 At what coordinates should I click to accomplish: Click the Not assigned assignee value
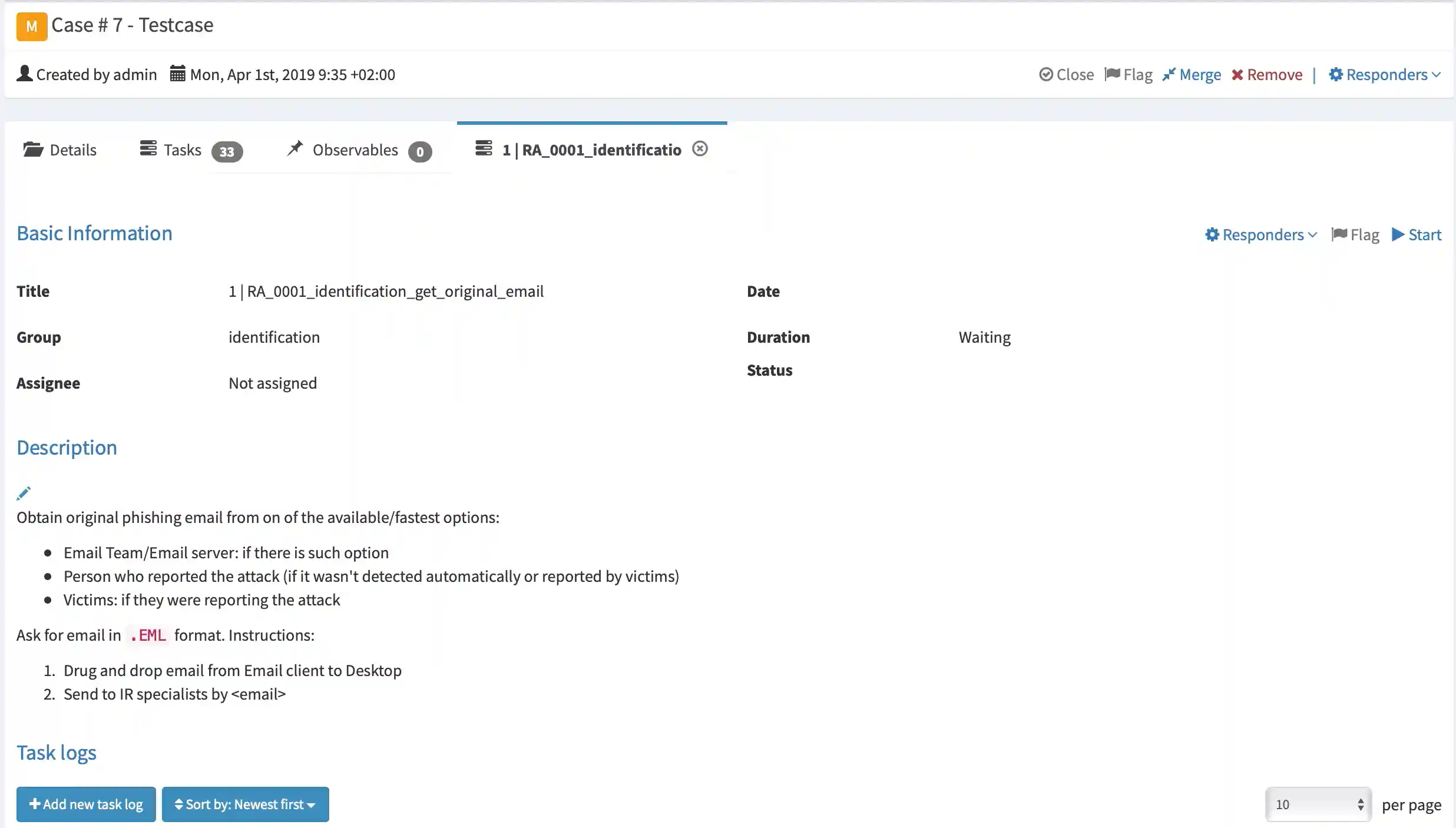pos(273,383)
